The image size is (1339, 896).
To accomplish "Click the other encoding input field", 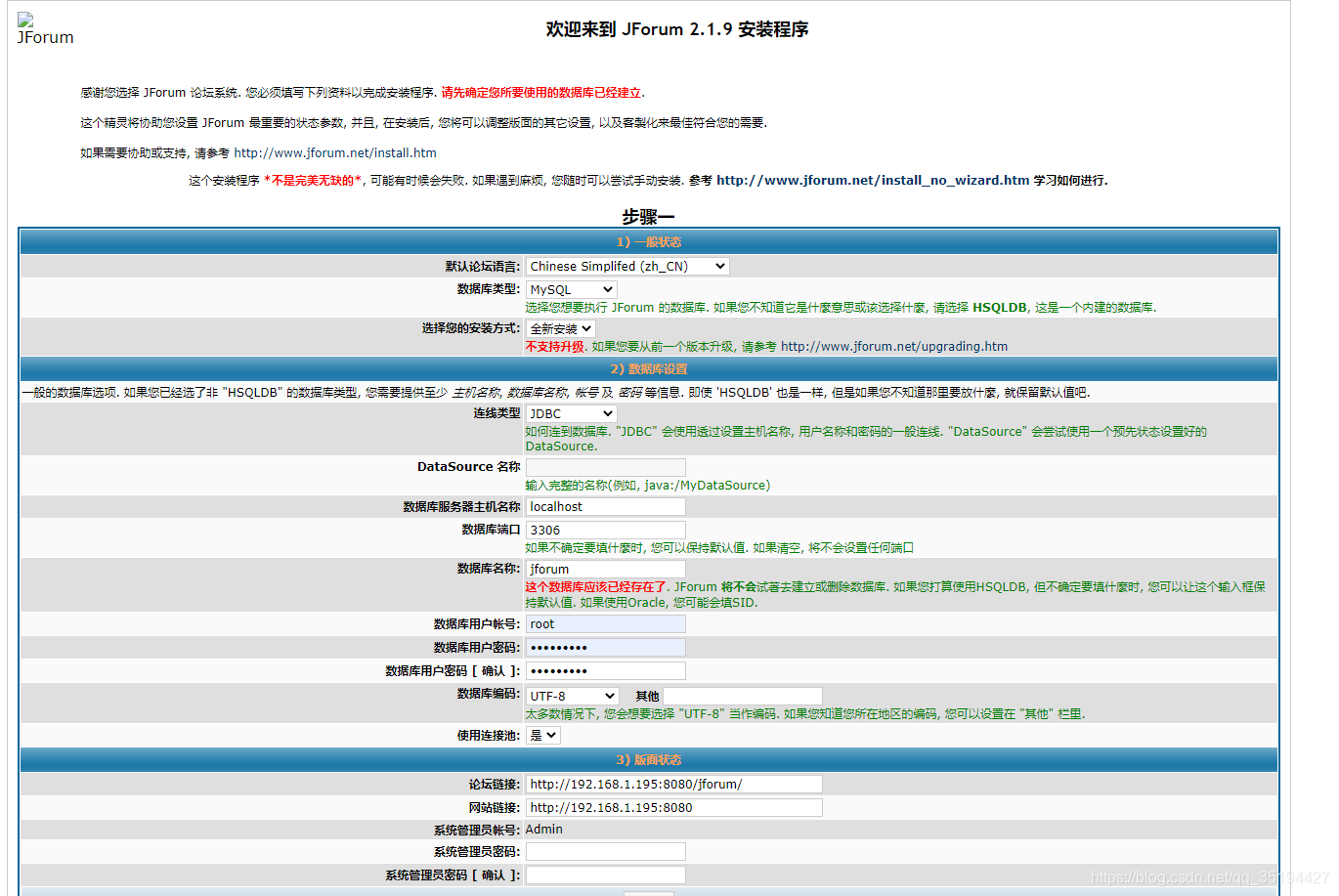I will pyautogui.click(x=743, y=696).
